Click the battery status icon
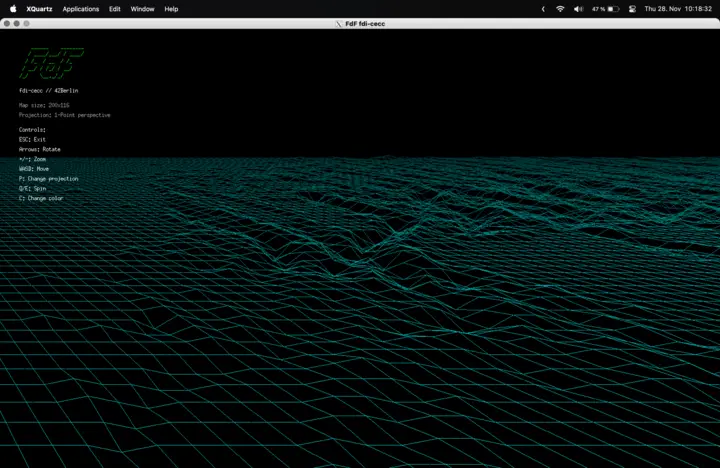The image size is (720, 468). pyautogui.click(x=612, y=8)
